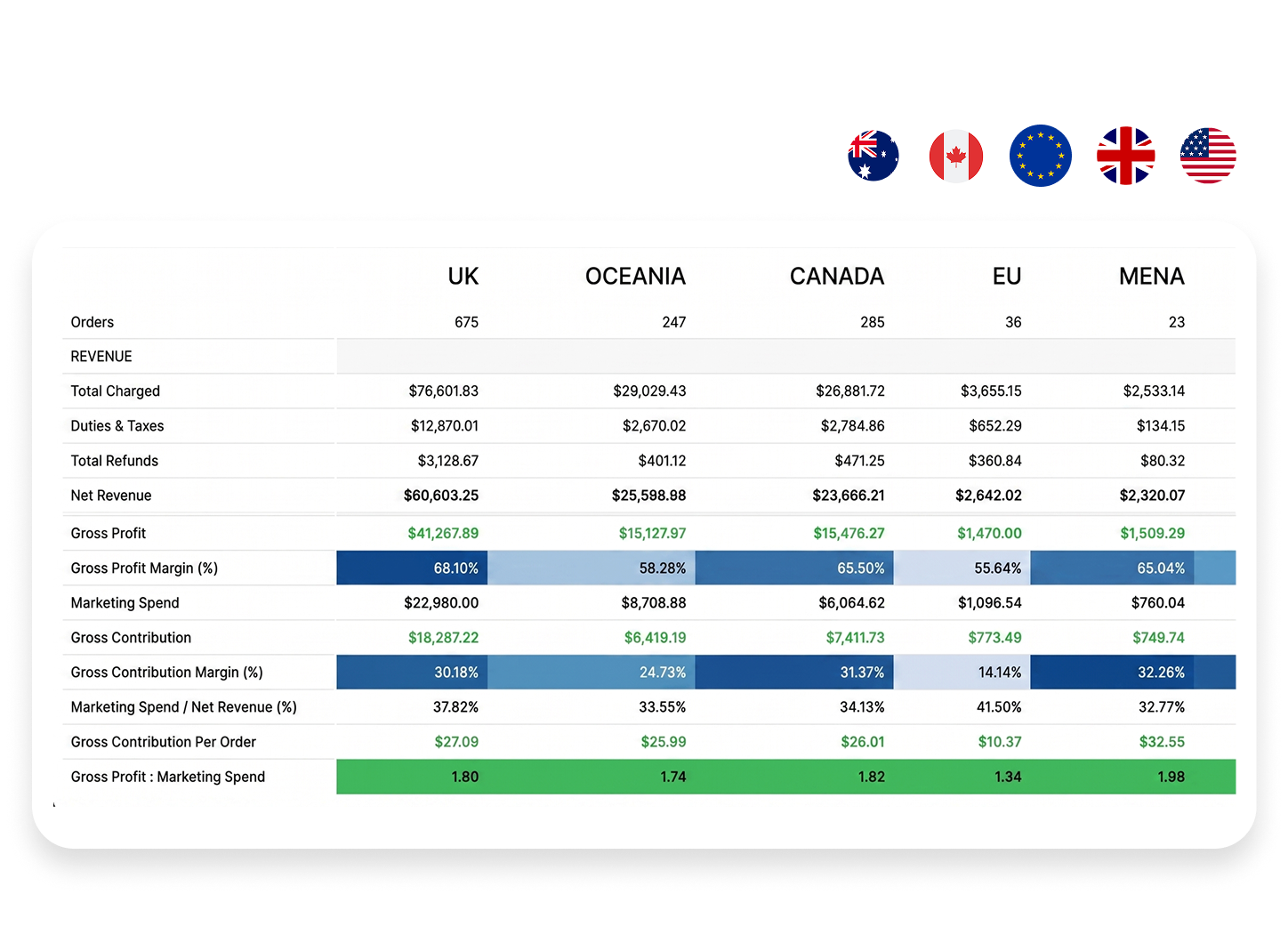Click gross contribution $18,287.22
The height and width of the screenshot is (943, 1288).
443,638
